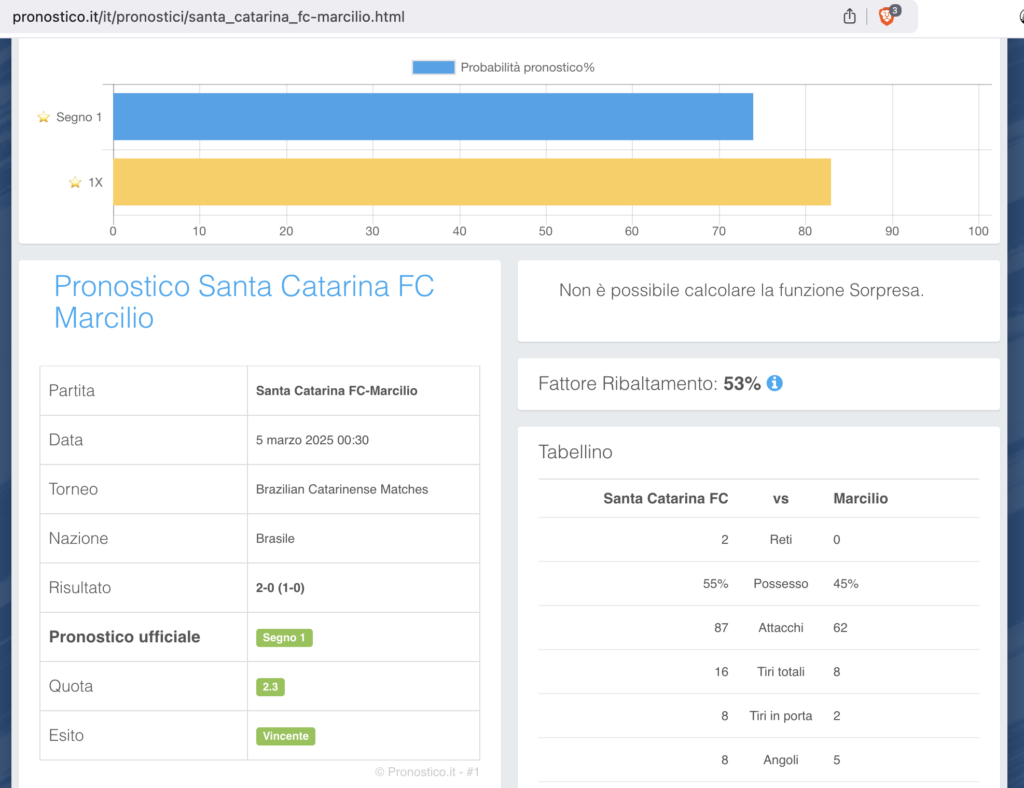Screen dimensions: 1024x788
Task: Click the Risultato row label
Action: point(80,588)
